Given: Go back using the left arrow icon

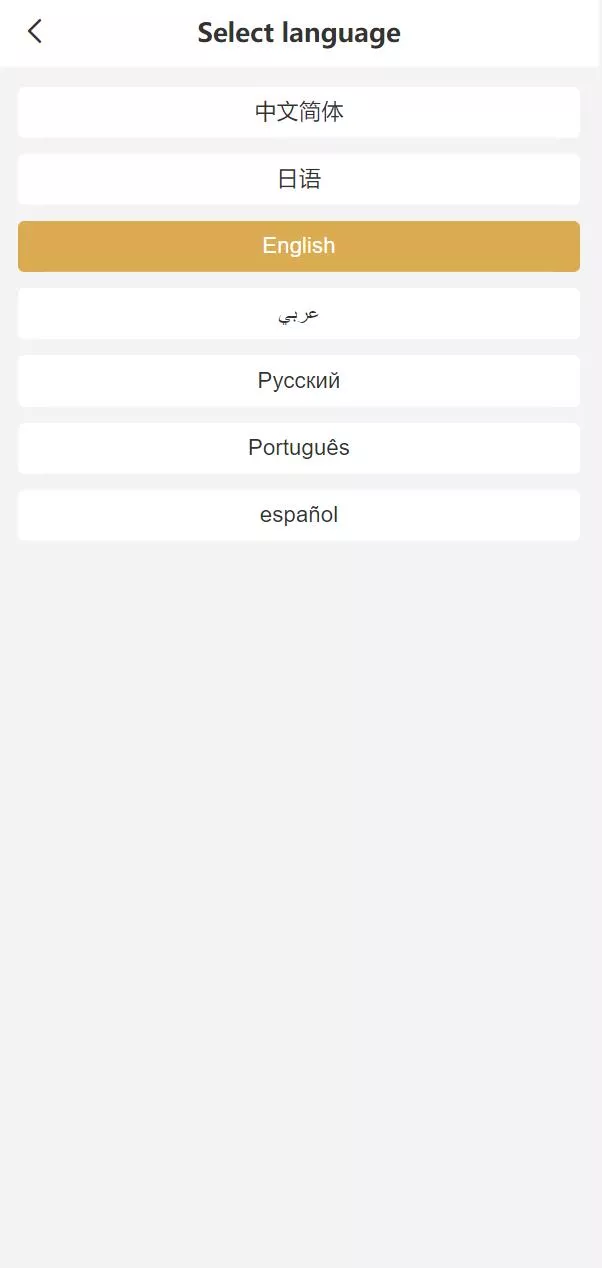Looking at the screenshot, I should tap(35, 32).
